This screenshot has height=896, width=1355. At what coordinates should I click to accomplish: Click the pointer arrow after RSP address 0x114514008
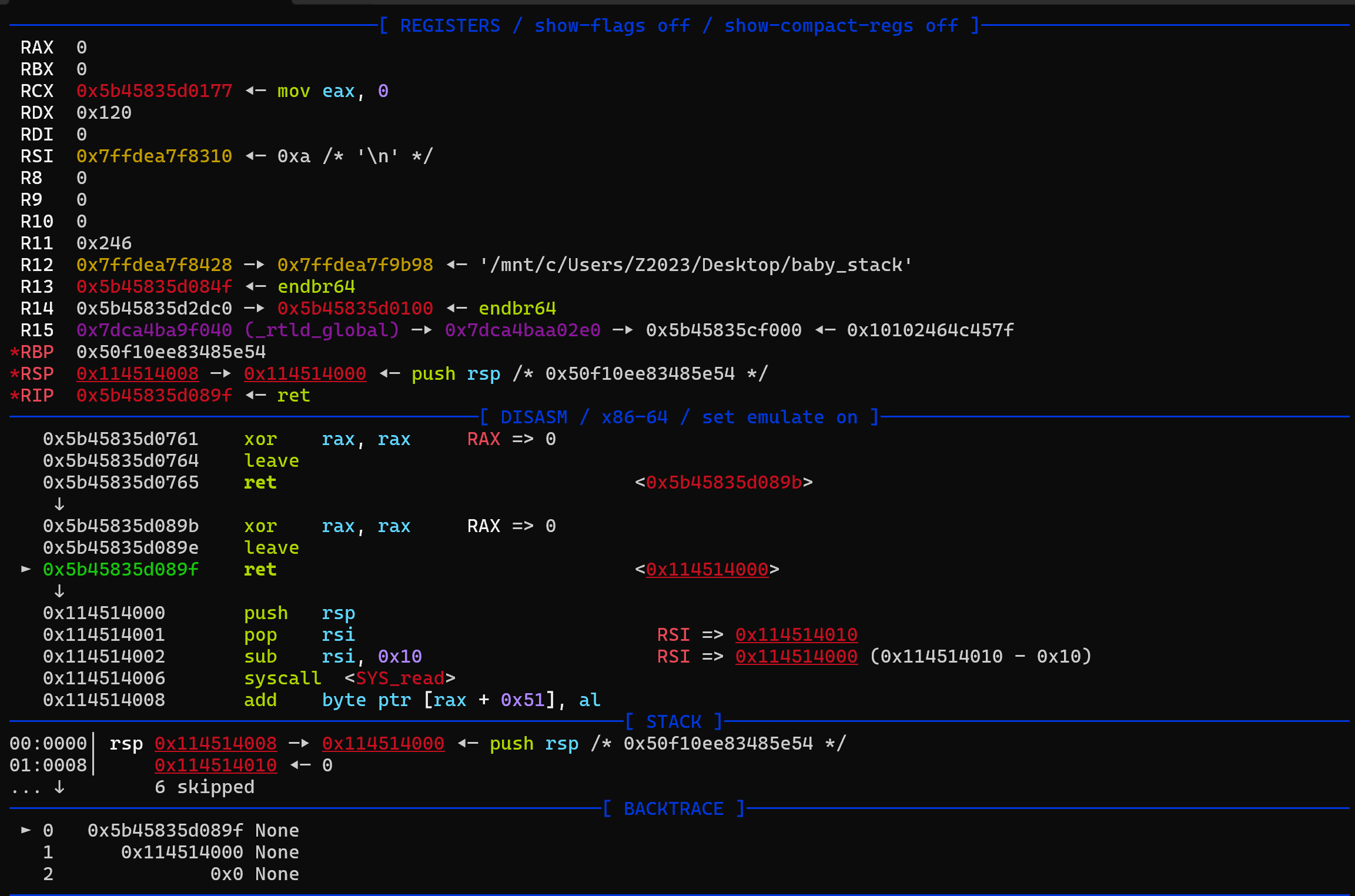click(x=221, y=374)
